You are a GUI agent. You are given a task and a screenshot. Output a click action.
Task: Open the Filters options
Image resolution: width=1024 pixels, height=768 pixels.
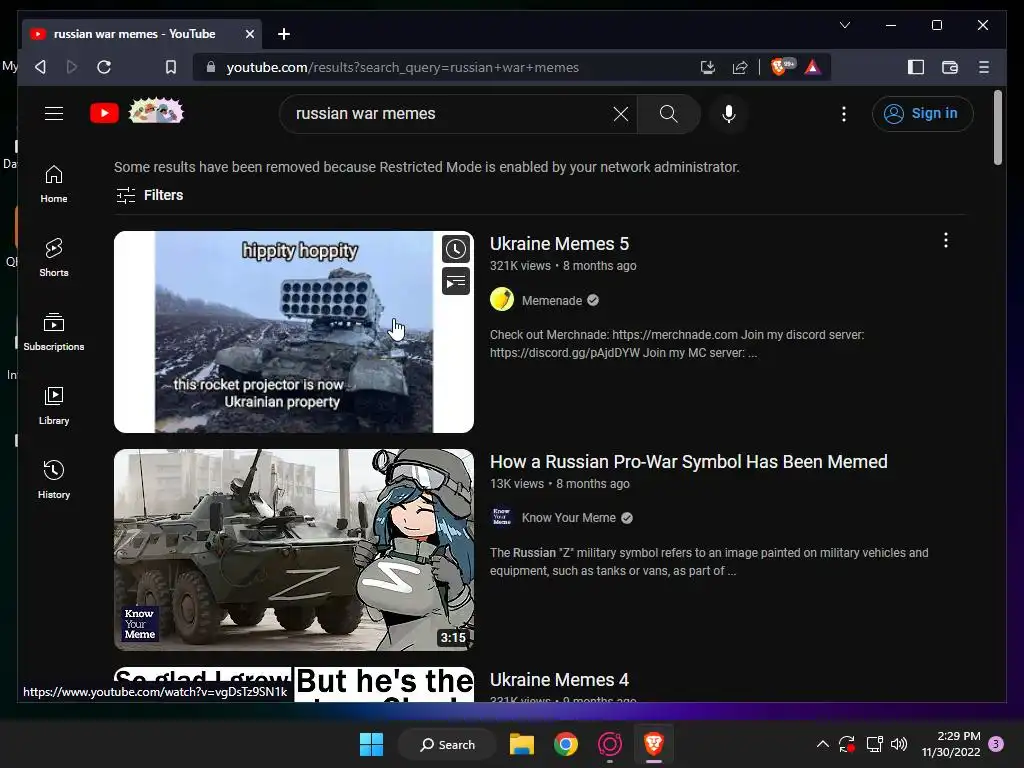[150, 195]
